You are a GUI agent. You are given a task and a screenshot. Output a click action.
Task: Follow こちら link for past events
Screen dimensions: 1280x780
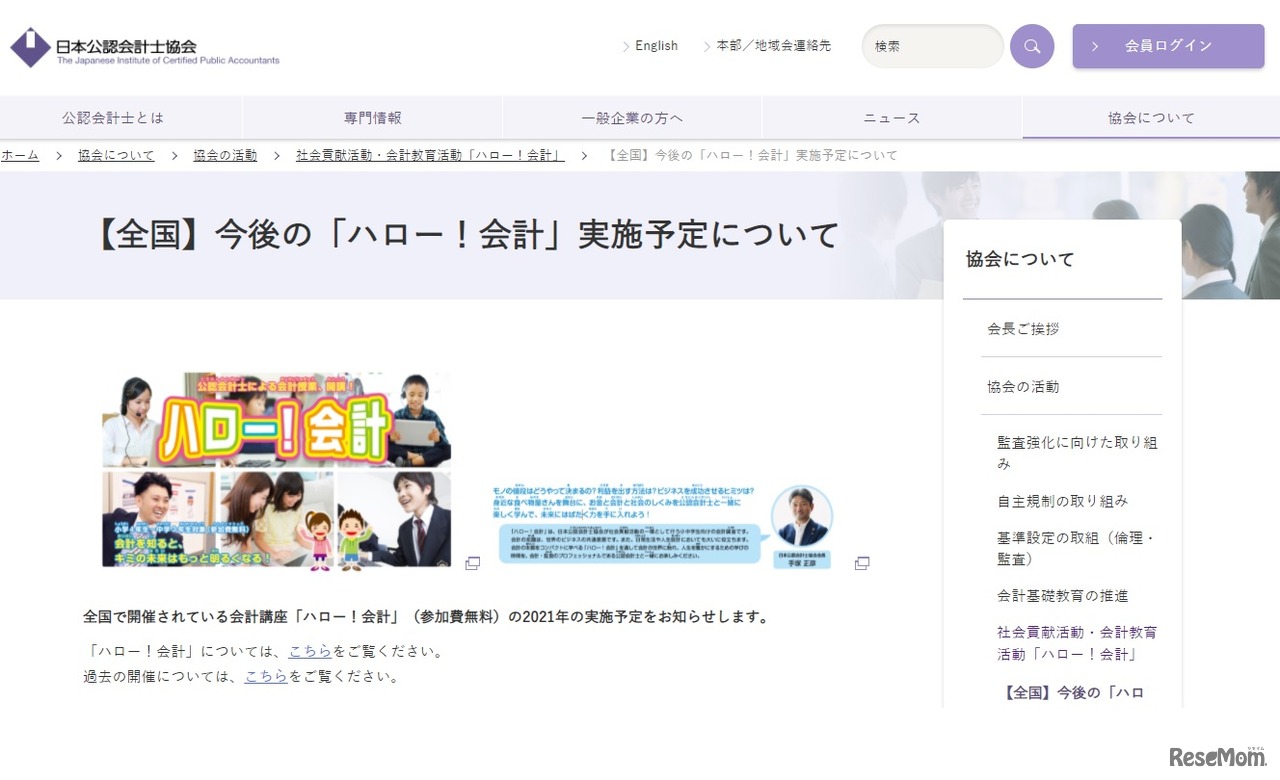[x=266, y=677]
